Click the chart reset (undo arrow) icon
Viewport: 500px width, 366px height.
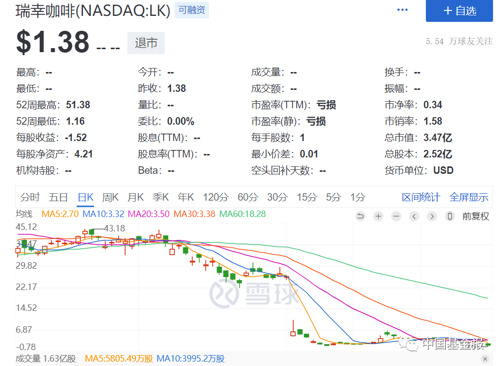tap(360, 216)
